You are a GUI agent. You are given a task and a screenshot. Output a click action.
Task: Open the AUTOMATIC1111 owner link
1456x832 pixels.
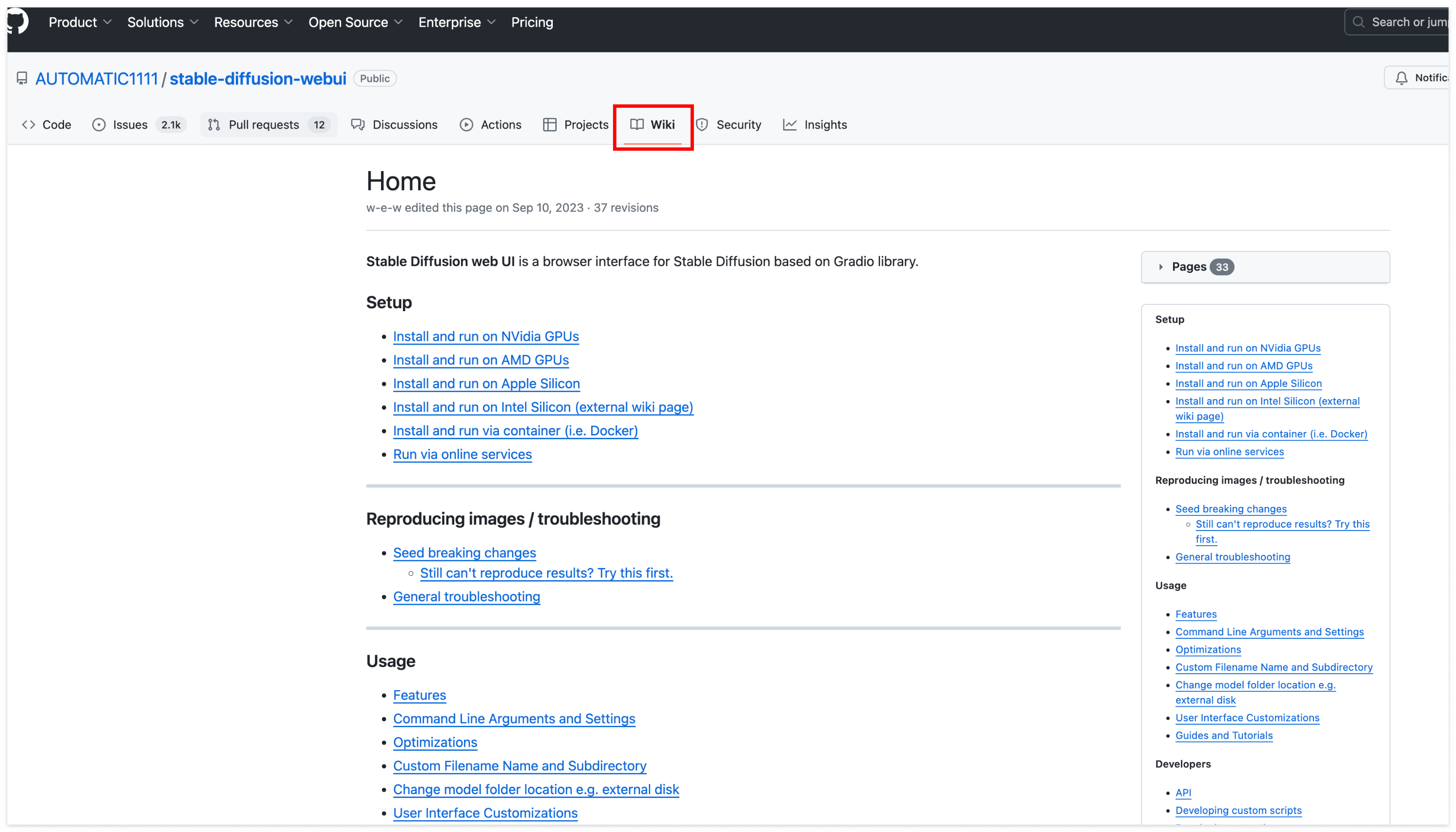97,79
